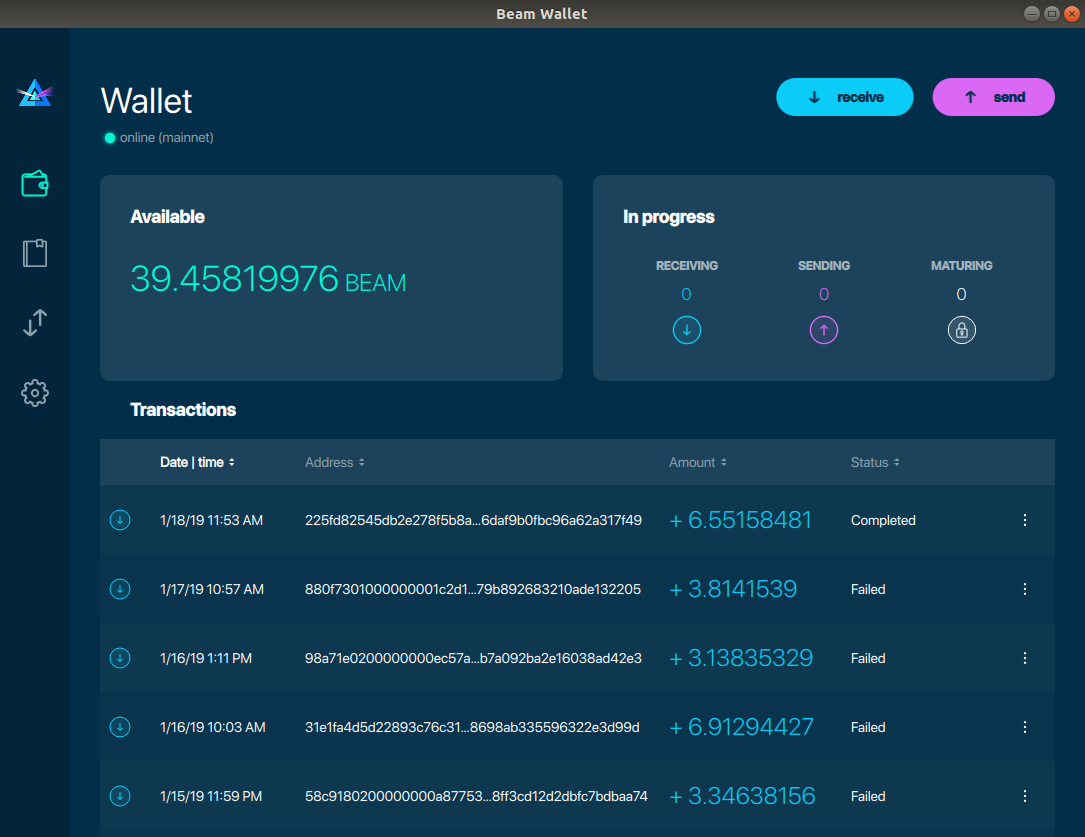Select address 98a71e0200000000ec57a...b7a092ba2e16038ad42e3

473,658
